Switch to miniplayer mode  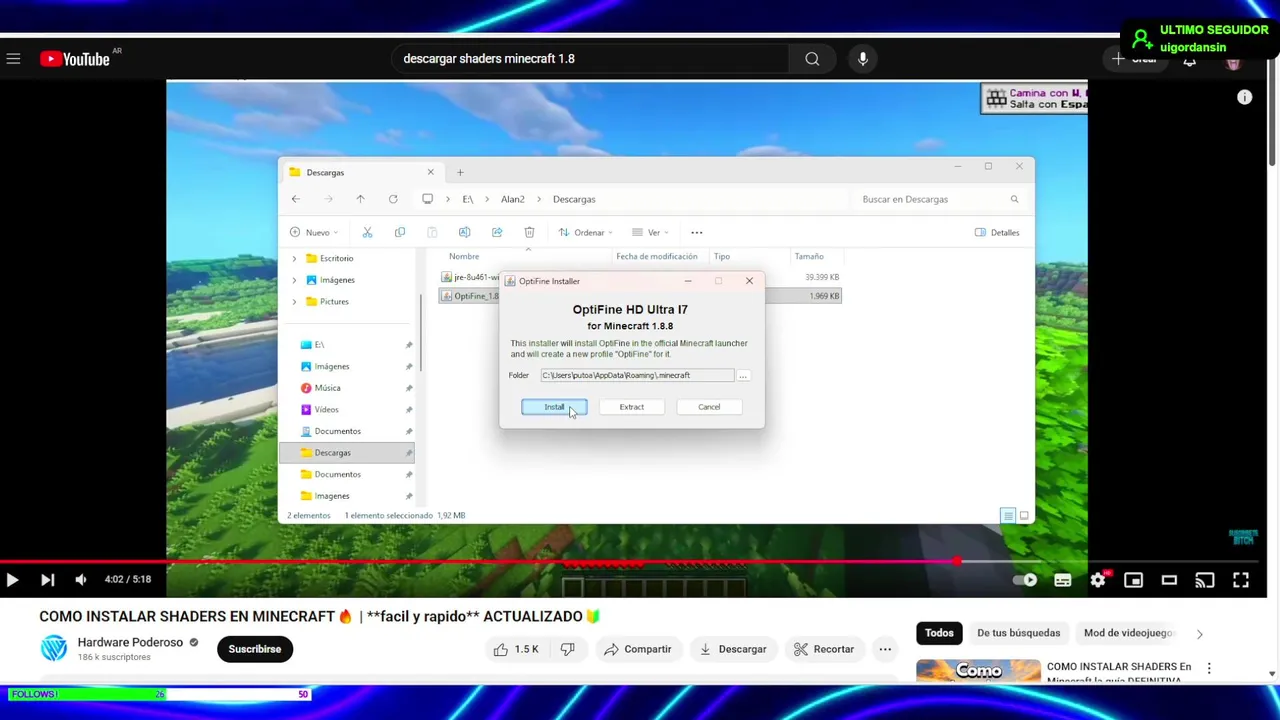(x=1133, y=580)
